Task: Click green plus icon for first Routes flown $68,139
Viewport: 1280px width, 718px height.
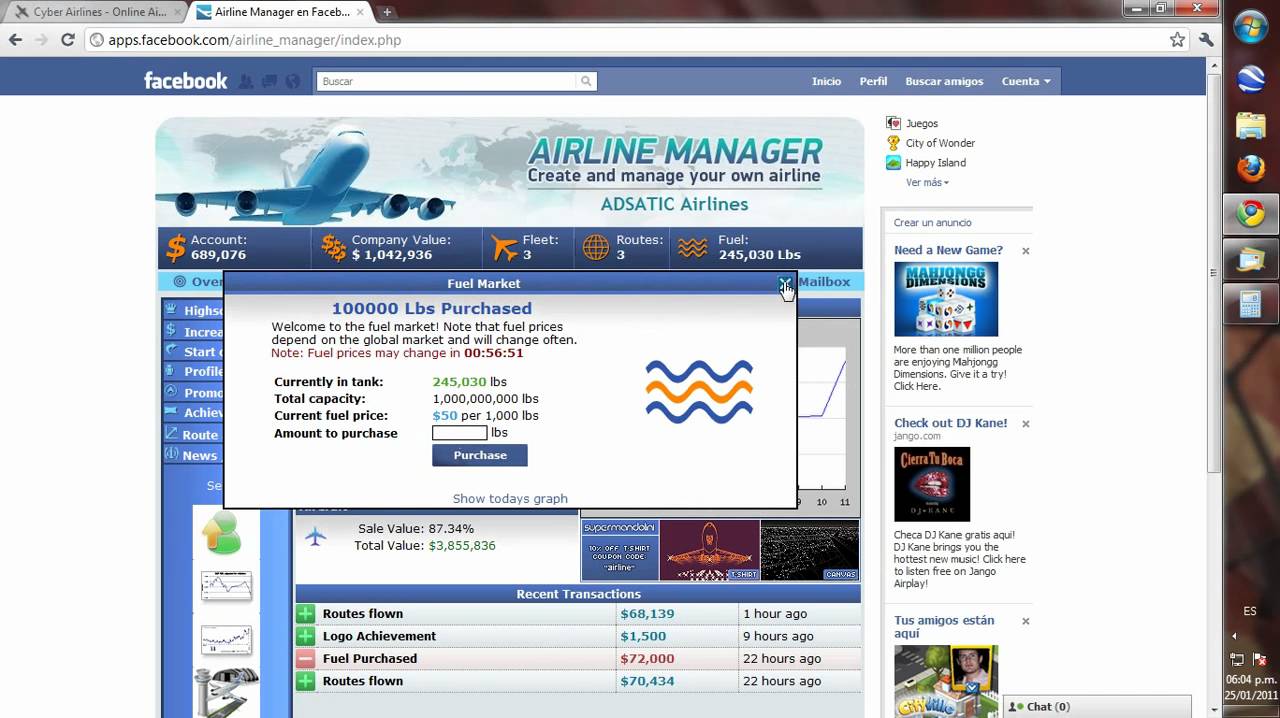Action: click(305, 614)
